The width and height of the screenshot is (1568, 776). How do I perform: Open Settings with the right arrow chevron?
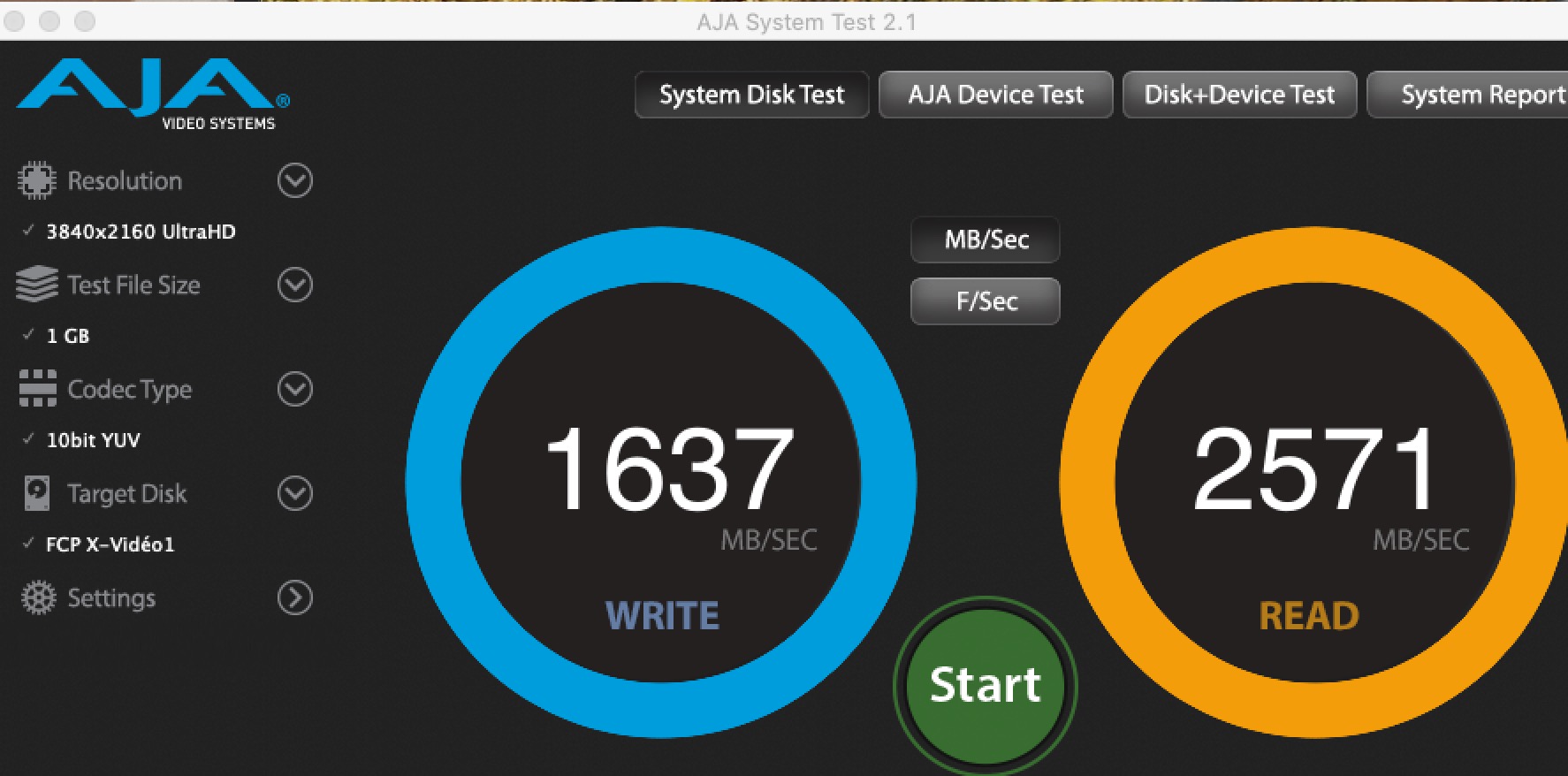295,597
